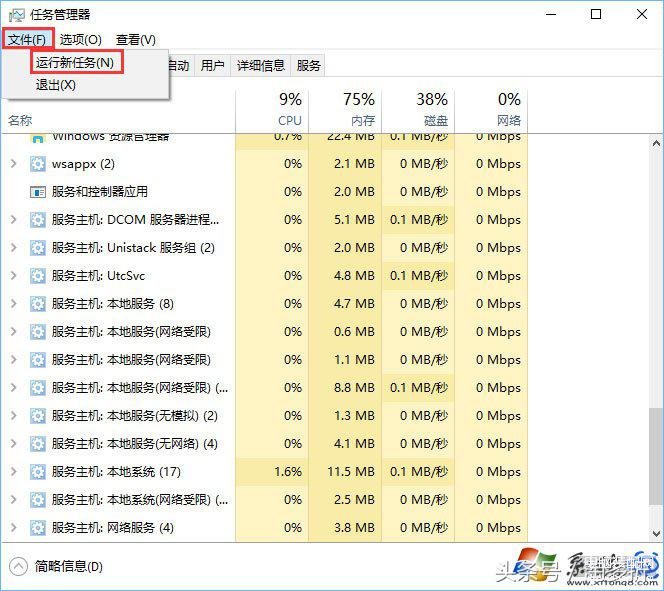Expand 服务主机: 本地服务 (8) row
The height and width of the screenshot is (591, 664).
13,304
